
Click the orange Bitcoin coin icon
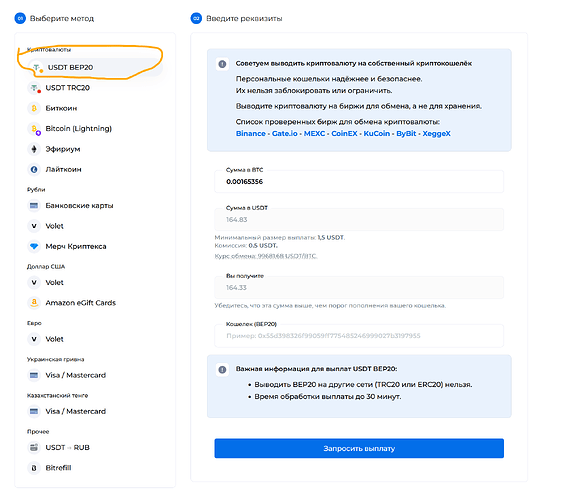pyautogui.click(x=34, y=108)
